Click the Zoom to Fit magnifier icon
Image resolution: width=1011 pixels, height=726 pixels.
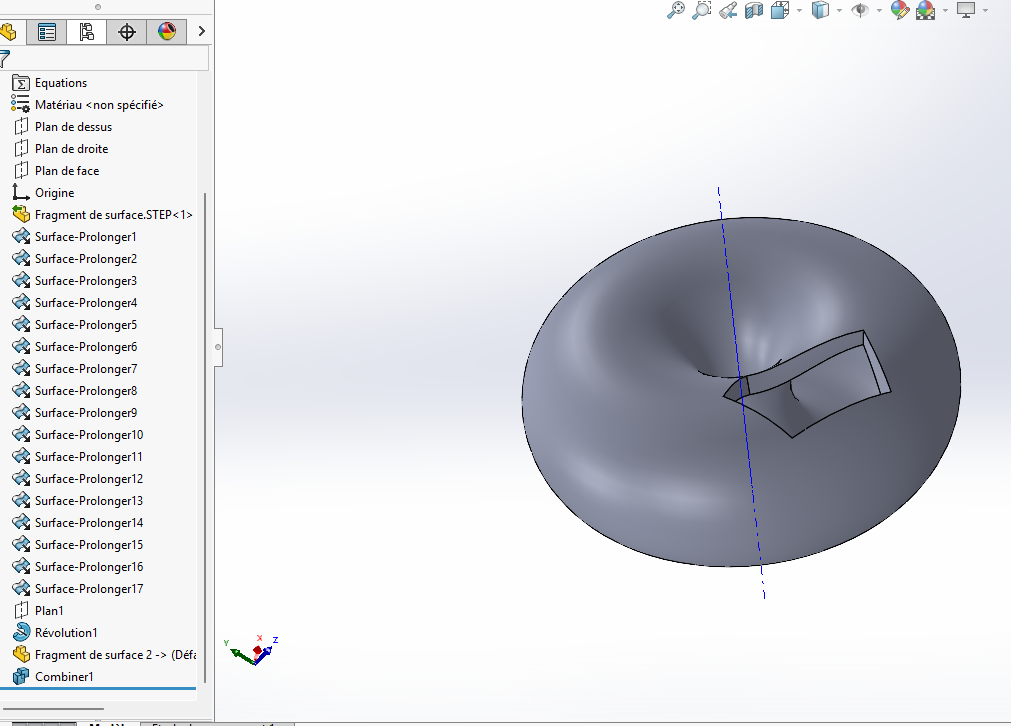(x=676, y=10)
